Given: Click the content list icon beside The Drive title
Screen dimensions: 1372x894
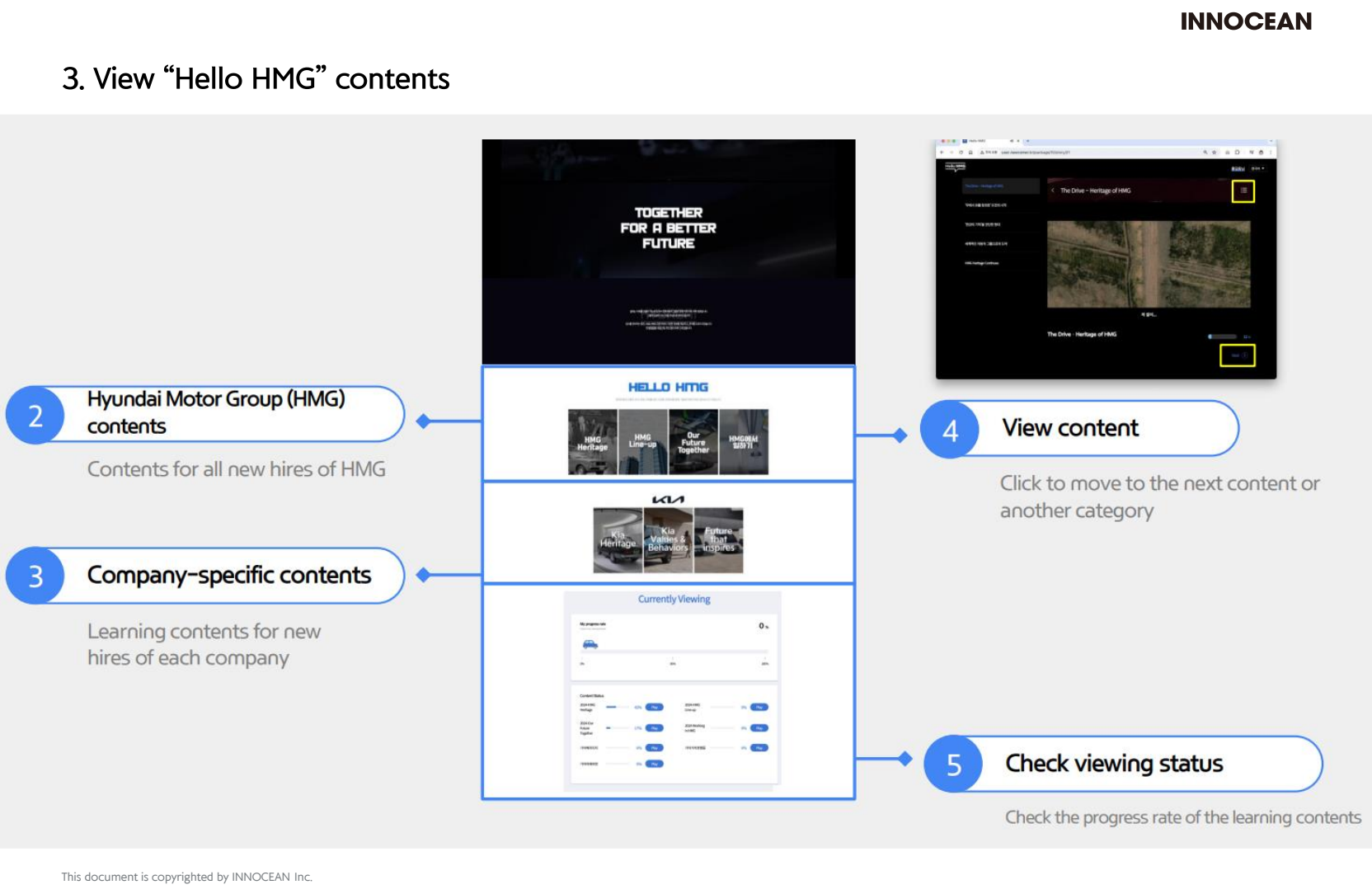Looking at the screenshot, I should point(1243,191).
